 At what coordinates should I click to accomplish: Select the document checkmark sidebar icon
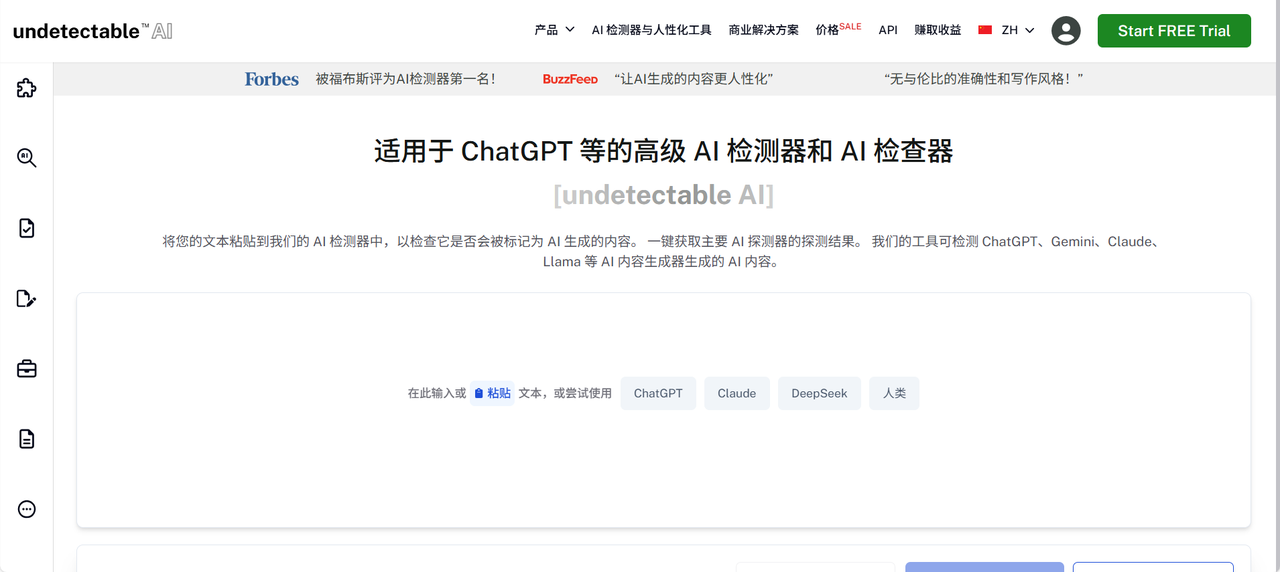click(27, 228)
